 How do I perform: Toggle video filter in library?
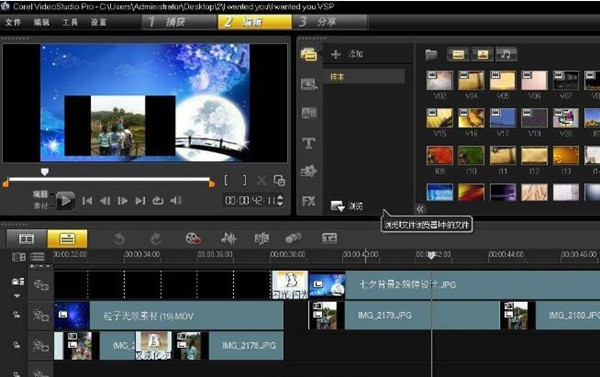click(x=458, y=55)
